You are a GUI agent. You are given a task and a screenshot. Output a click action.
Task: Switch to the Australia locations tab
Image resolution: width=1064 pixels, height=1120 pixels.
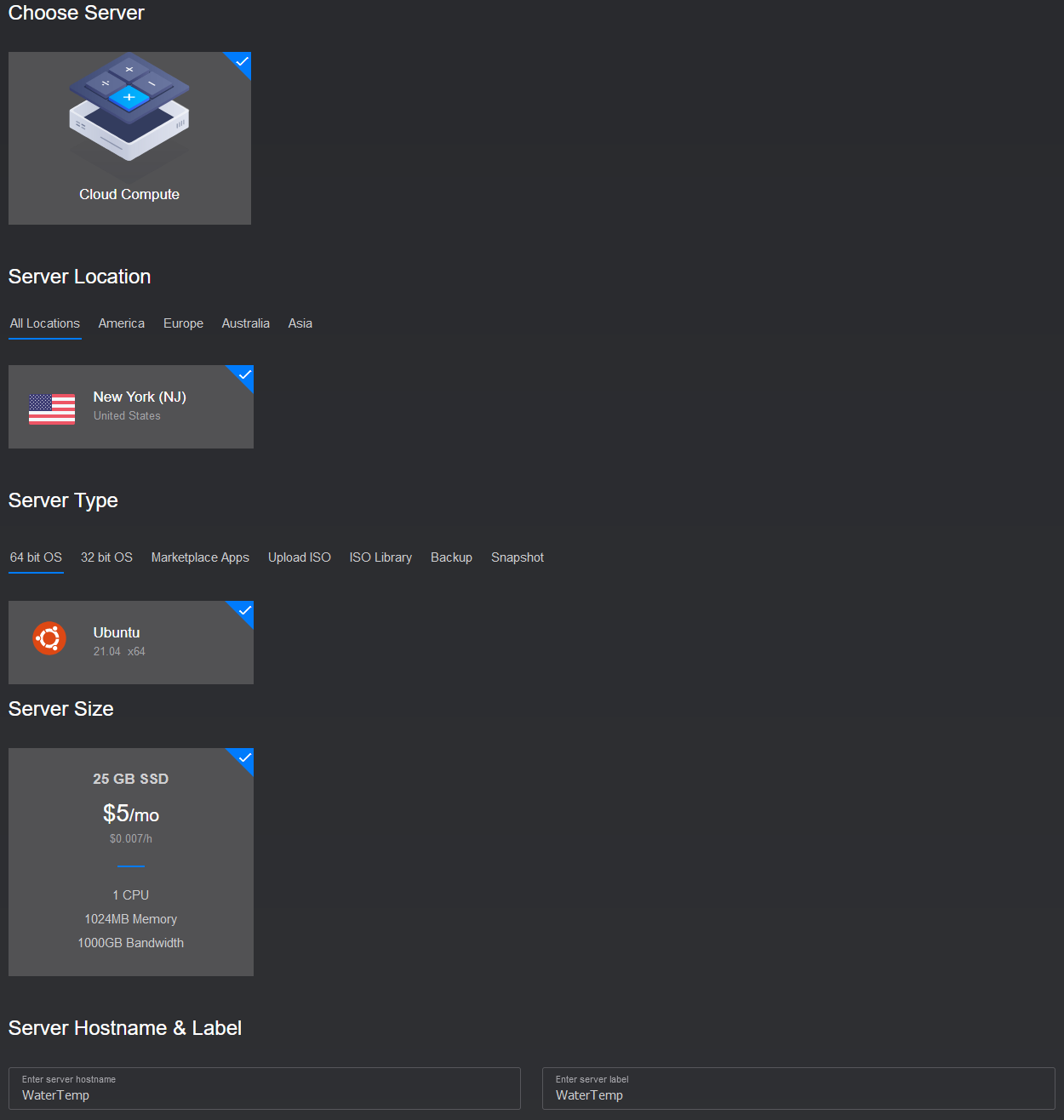tap(246, 323)
